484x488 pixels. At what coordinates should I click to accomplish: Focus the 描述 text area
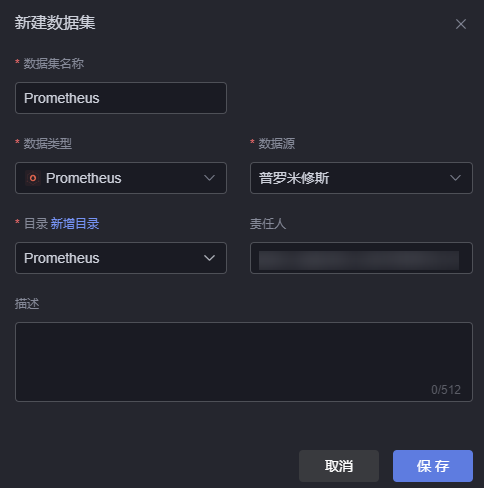coord(244,362)
